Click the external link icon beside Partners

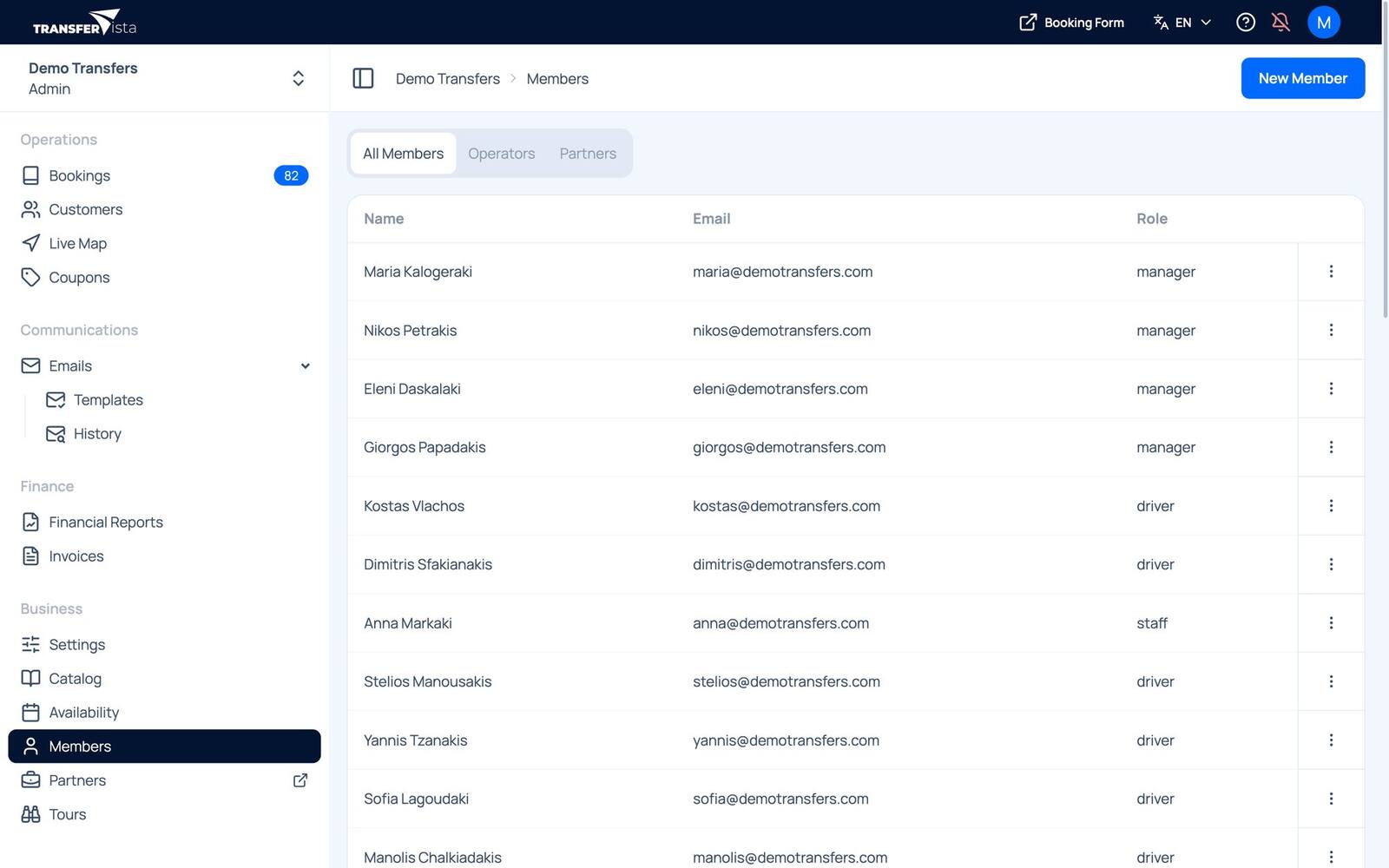tap(300, 780)
